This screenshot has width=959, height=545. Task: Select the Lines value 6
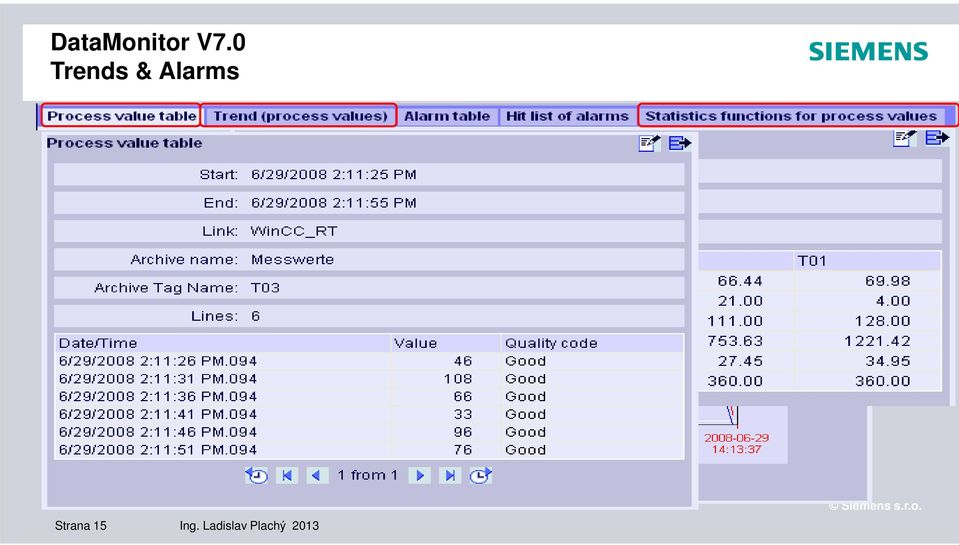point(255,316)
